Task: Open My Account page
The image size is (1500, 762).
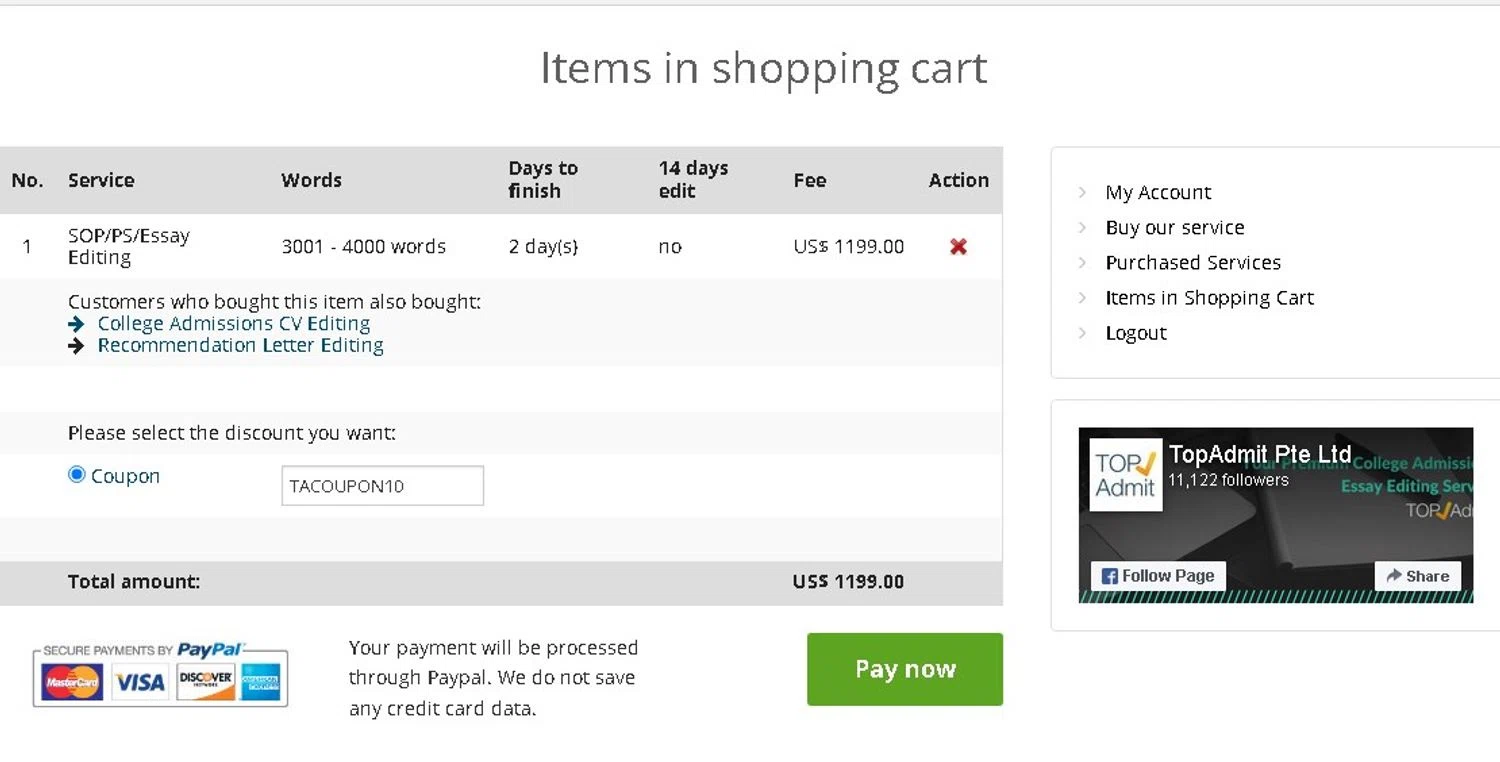Action: (1158, 193)
